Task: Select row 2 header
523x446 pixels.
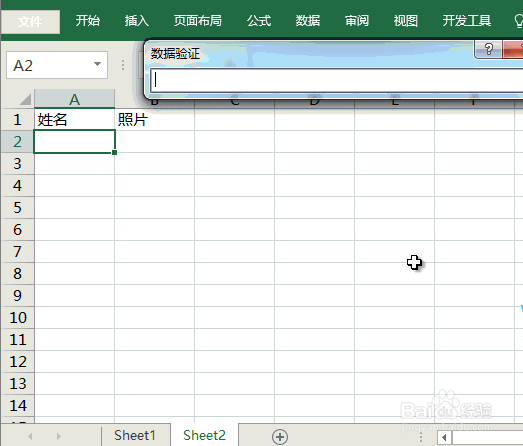Action: tap(17, 142)
